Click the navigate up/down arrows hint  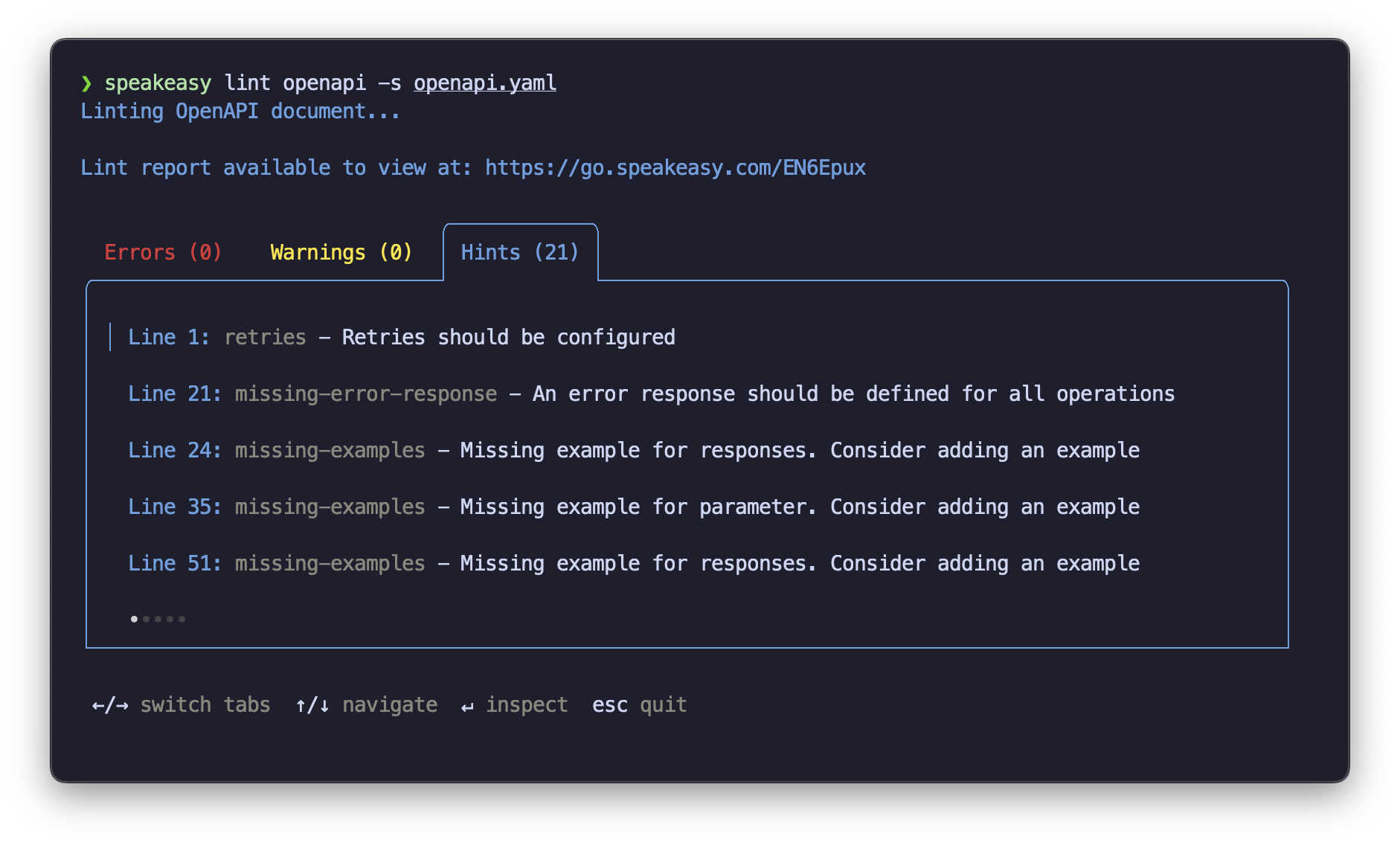click(311, 705)
